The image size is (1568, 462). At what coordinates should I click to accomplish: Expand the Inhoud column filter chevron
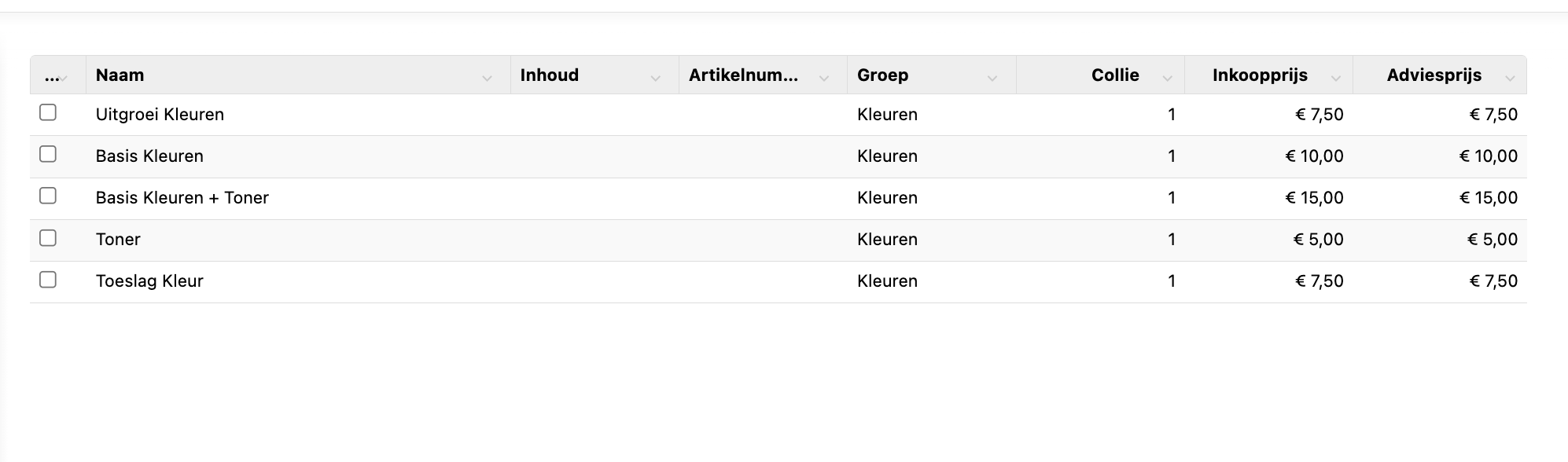tap(655, 78)
